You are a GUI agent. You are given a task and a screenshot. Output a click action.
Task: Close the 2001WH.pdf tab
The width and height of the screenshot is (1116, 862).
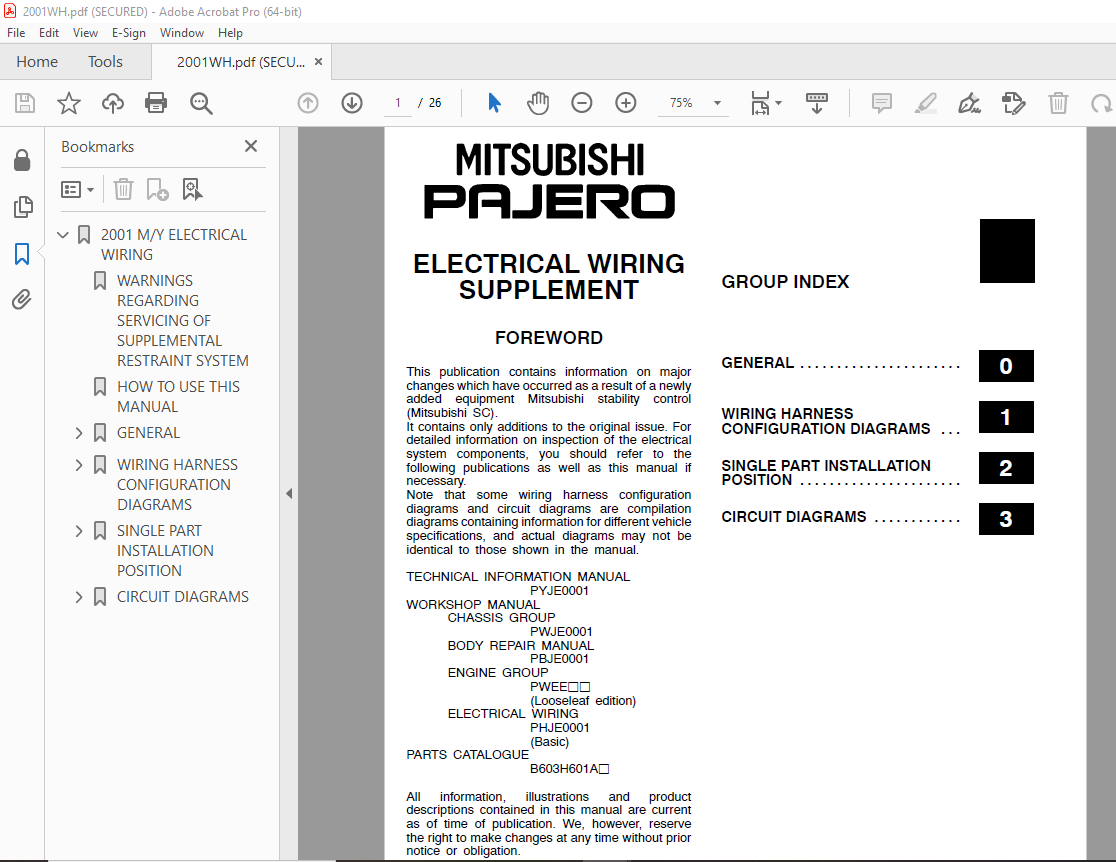coord(318,62)
